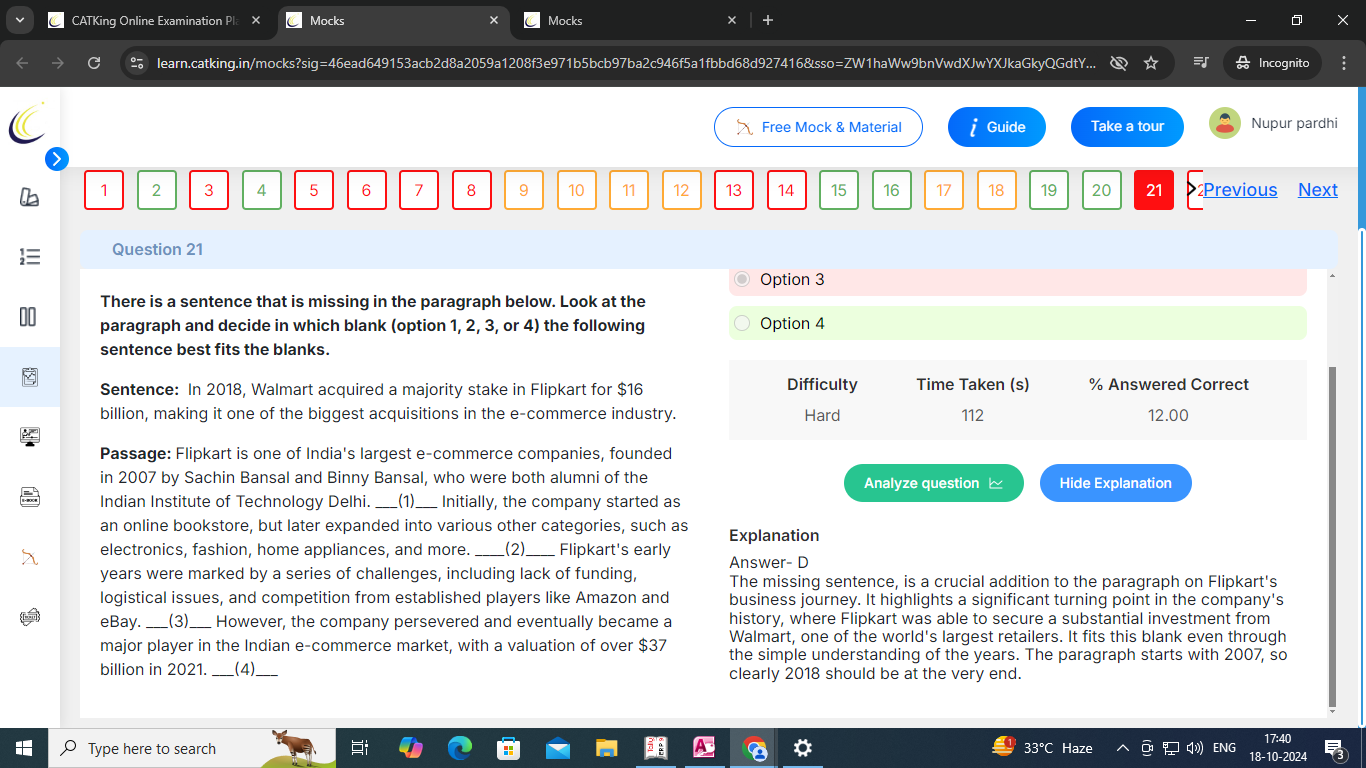Viewport: 1366px width, 768px height.
Task: Click the tracking protection eye icon in address bar
Action: pyautogui.click(x=1119, y=63)
